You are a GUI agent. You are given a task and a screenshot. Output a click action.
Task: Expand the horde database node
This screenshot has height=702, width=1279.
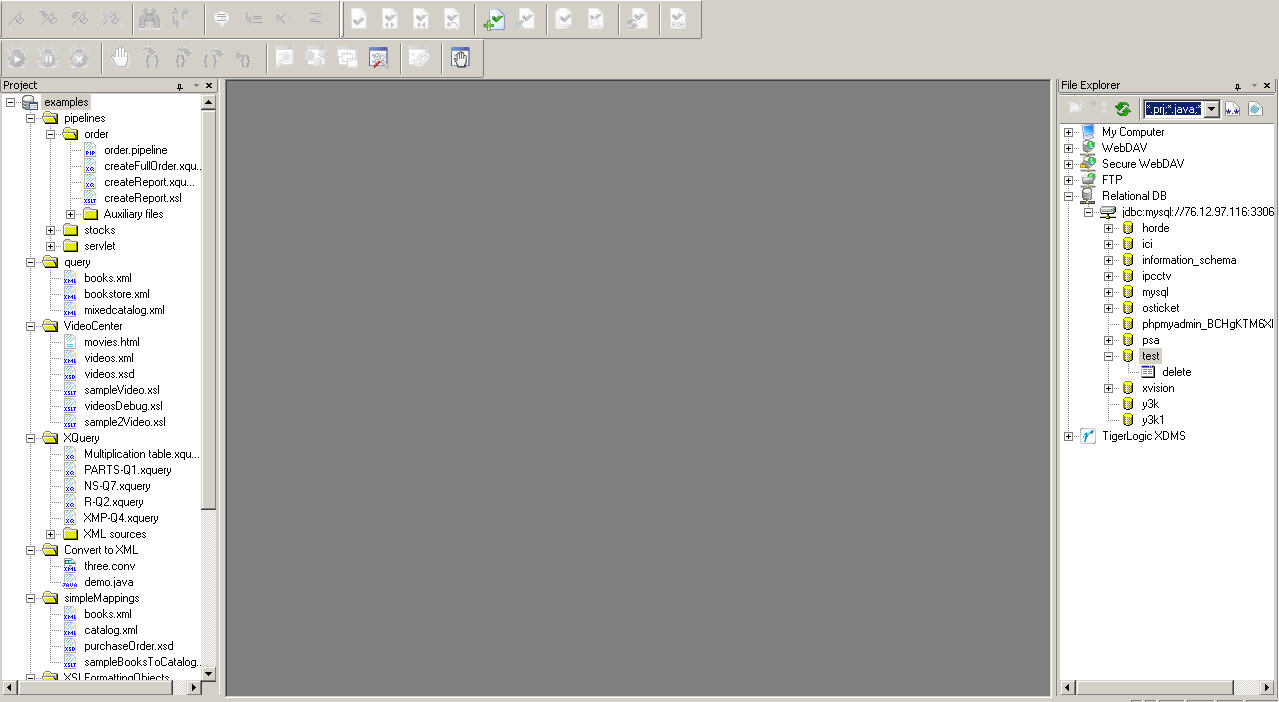point(1108,228)
